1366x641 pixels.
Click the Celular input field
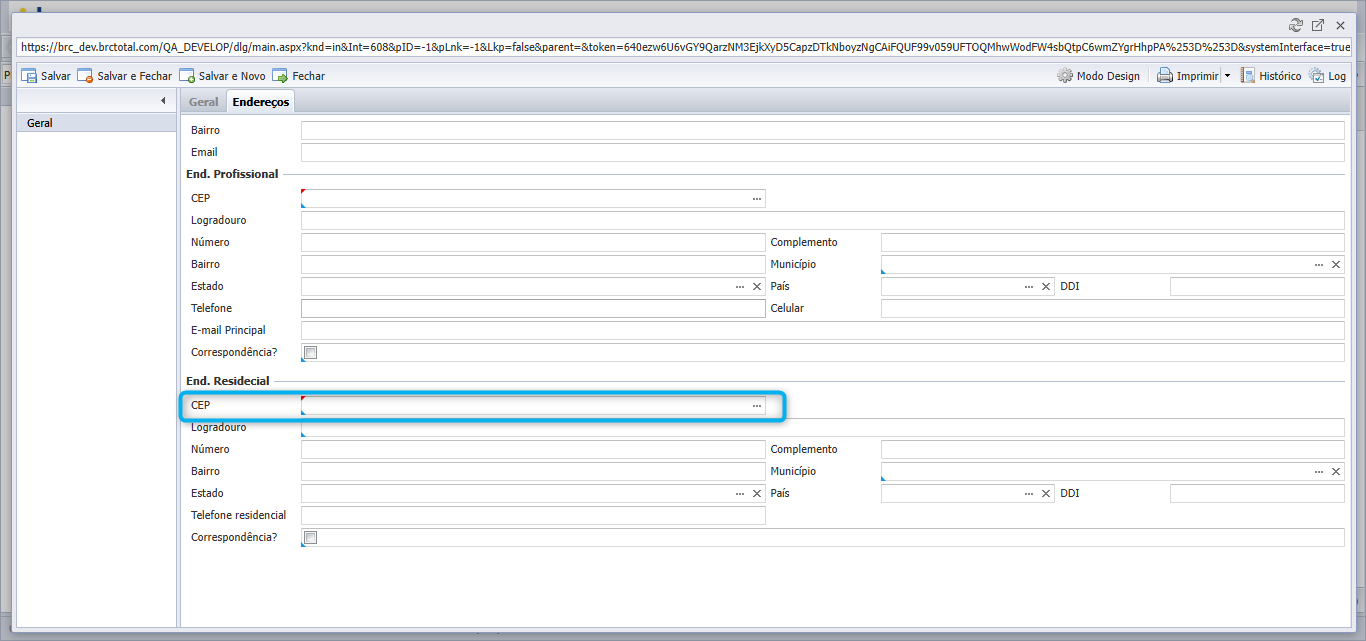coord(1112,308)
